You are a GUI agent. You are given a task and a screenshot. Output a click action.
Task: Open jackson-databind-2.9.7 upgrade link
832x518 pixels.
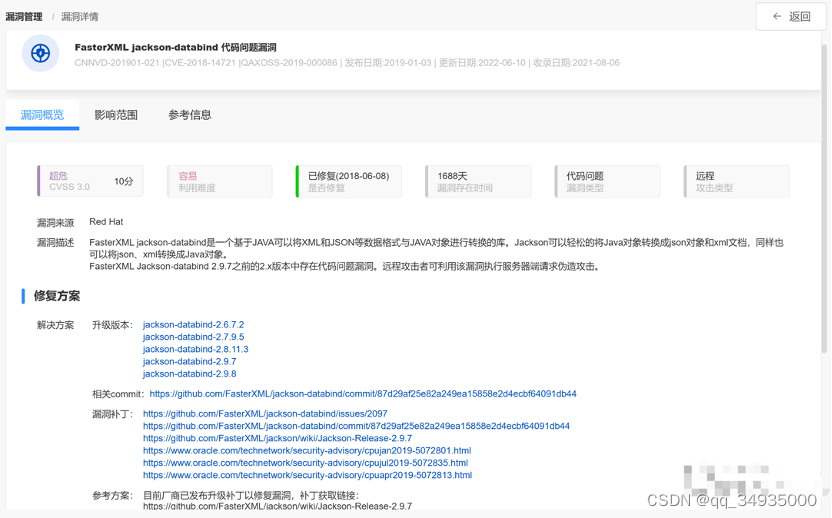coord(189,361)
